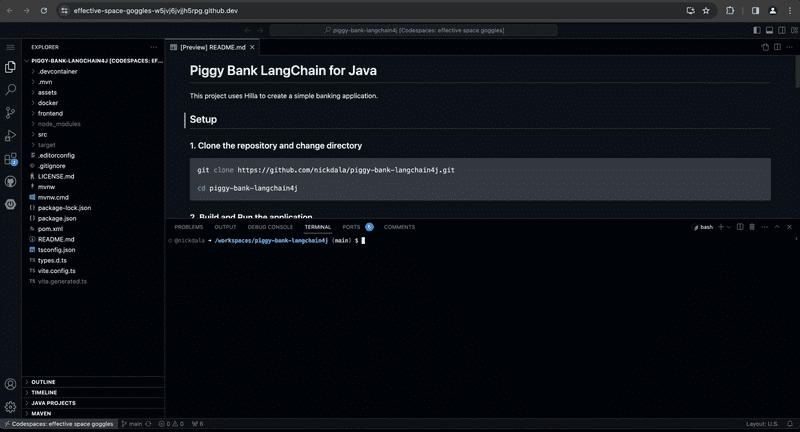The width and height of the screenshot is (800, 432).
Task: Open terminal panel more actions
Action: tap(764, 227)
